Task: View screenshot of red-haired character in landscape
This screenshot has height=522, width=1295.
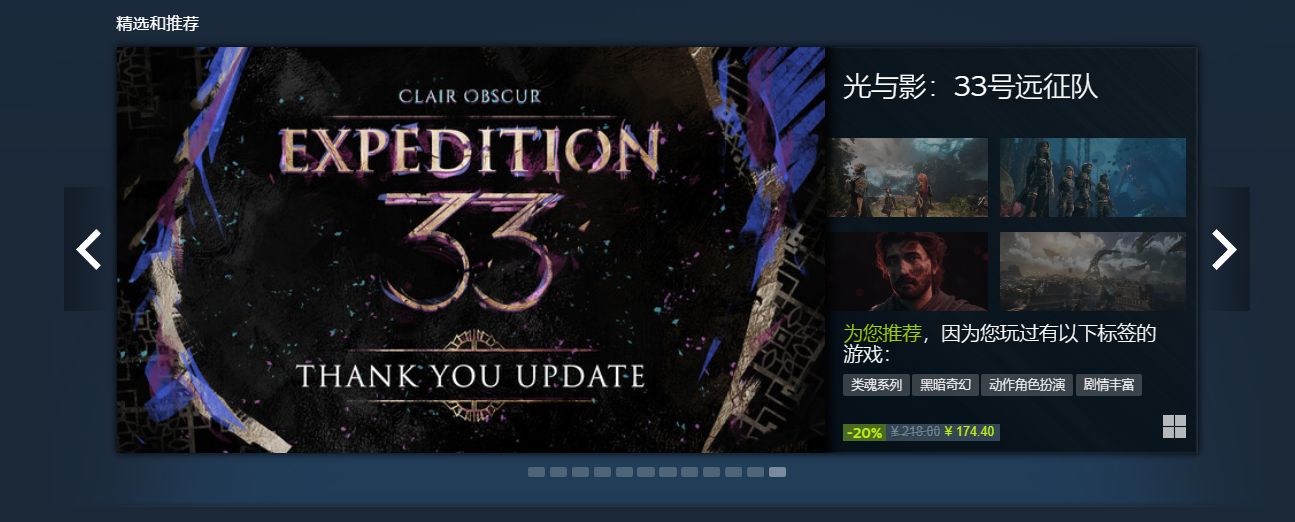Action: click(x=908, y=177)
